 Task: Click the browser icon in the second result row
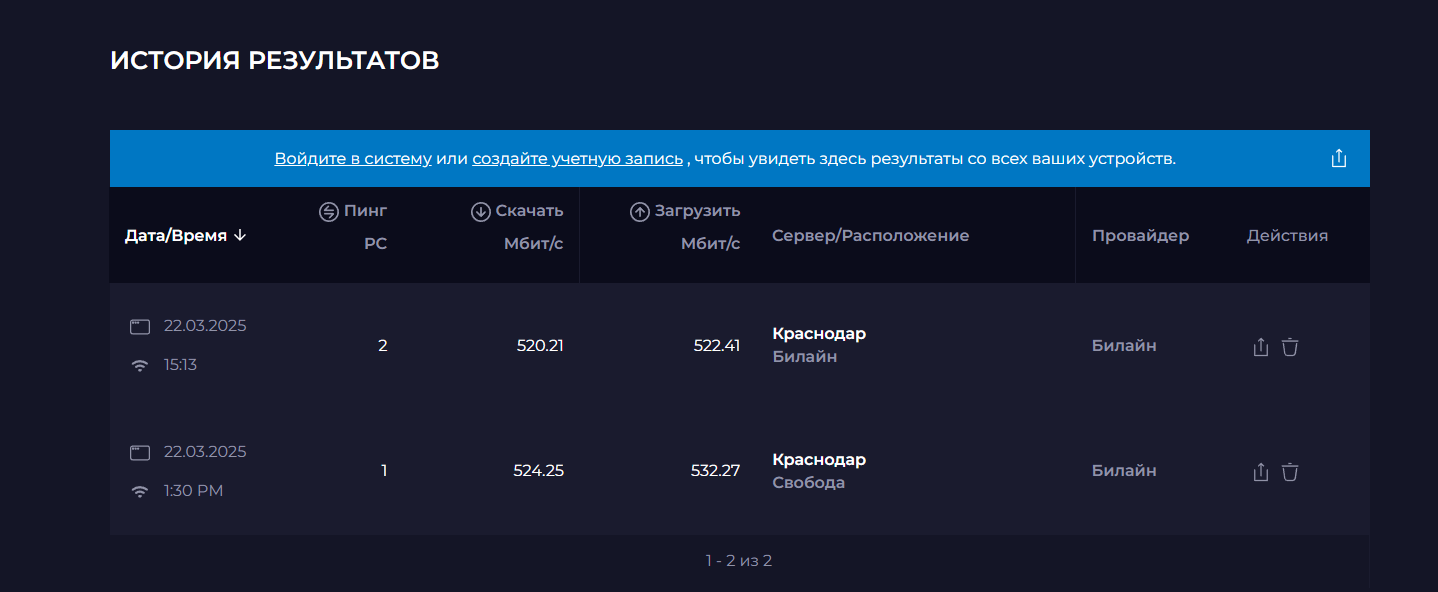coord(140,453)
